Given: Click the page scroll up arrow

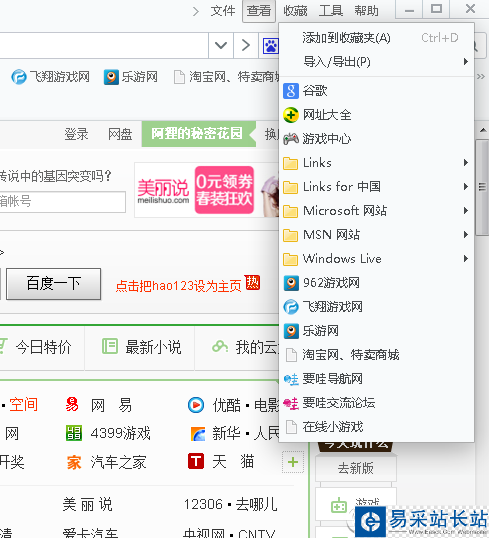Looking at the screenshot, I should point(483,130).
